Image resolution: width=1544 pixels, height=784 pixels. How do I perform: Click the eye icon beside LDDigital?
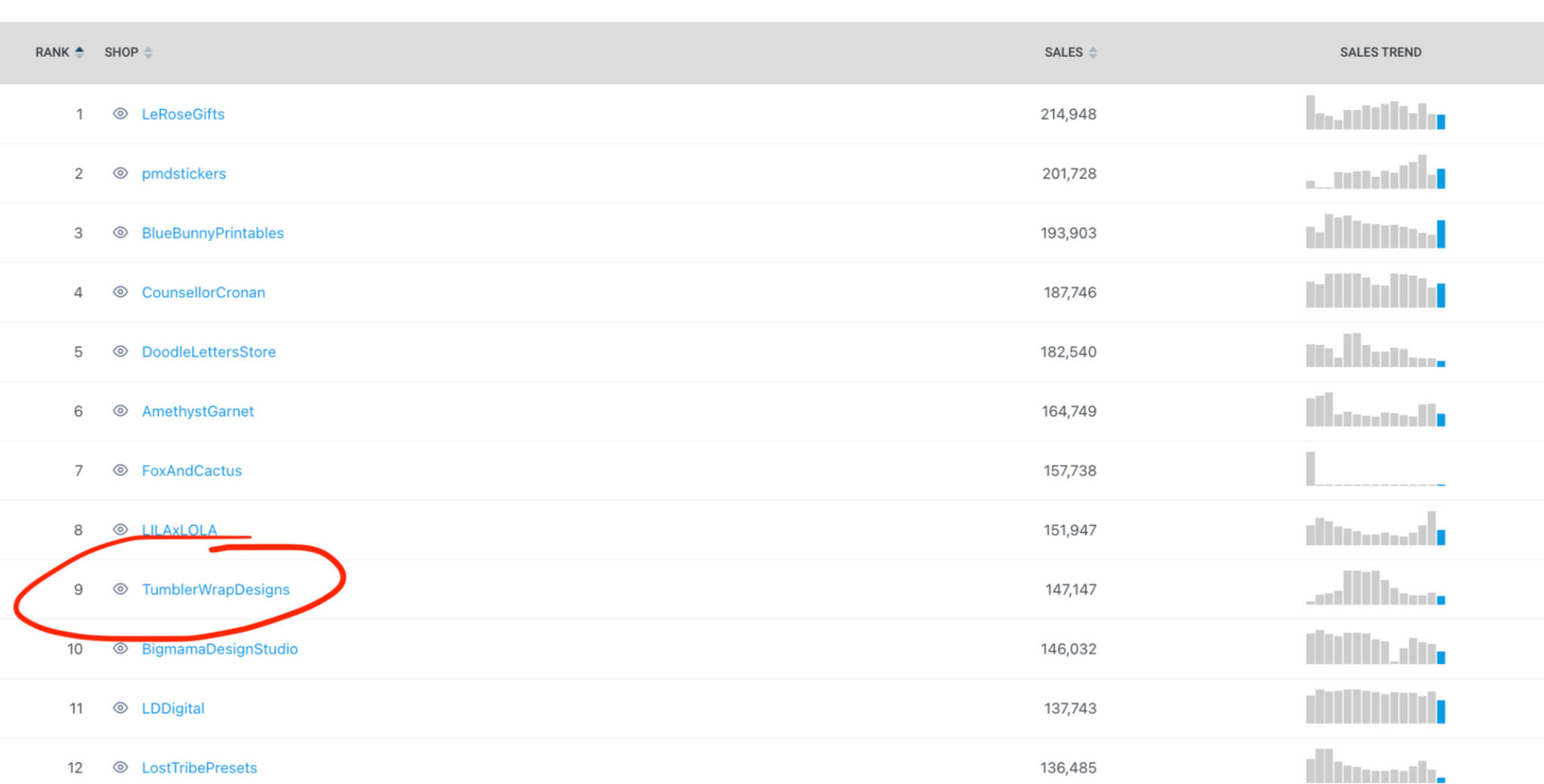point(120,708)
